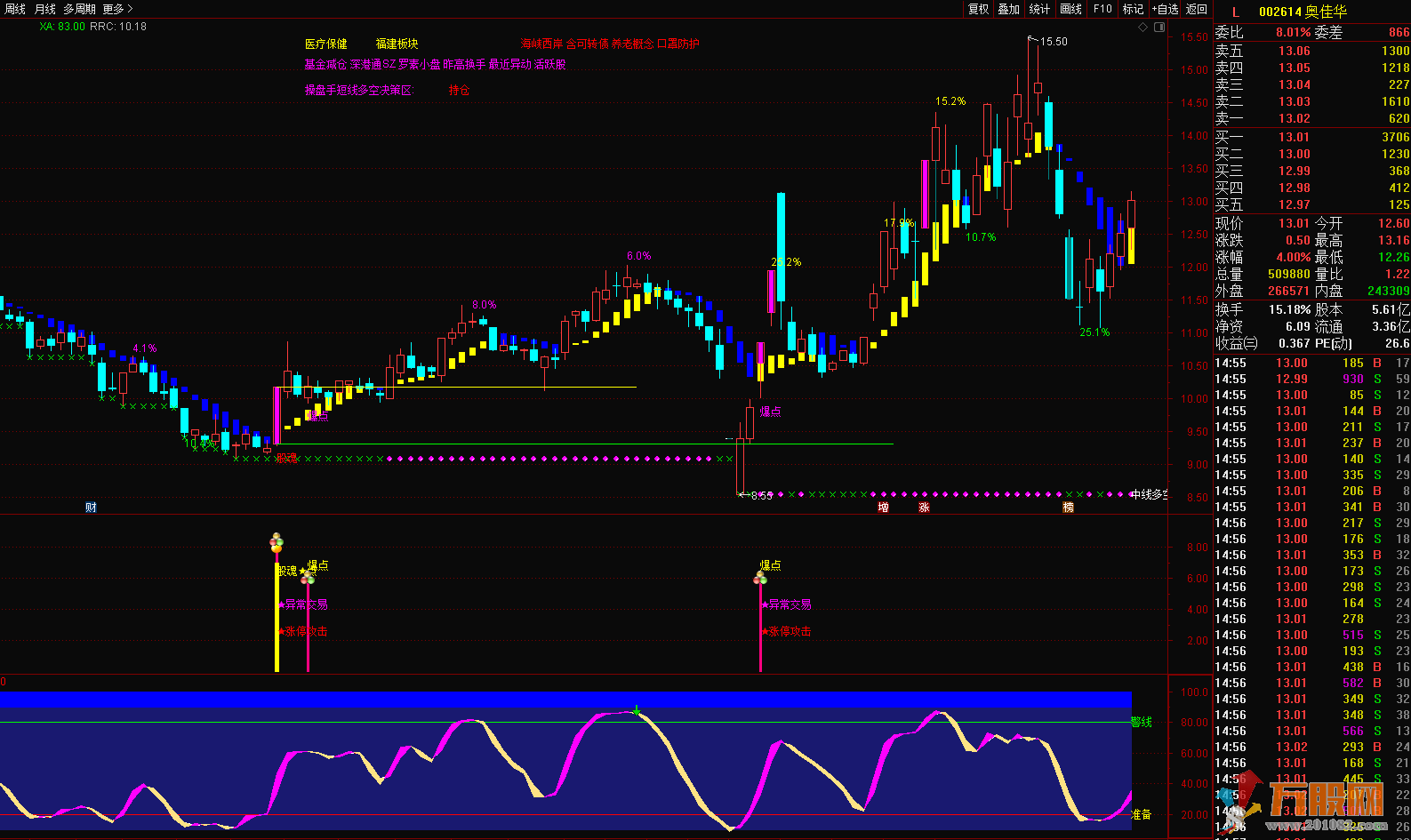The width and height of the screenshot is (1411, 840).
Task: Click the 25.1% percentage annotation
Action: (1094, 332)
